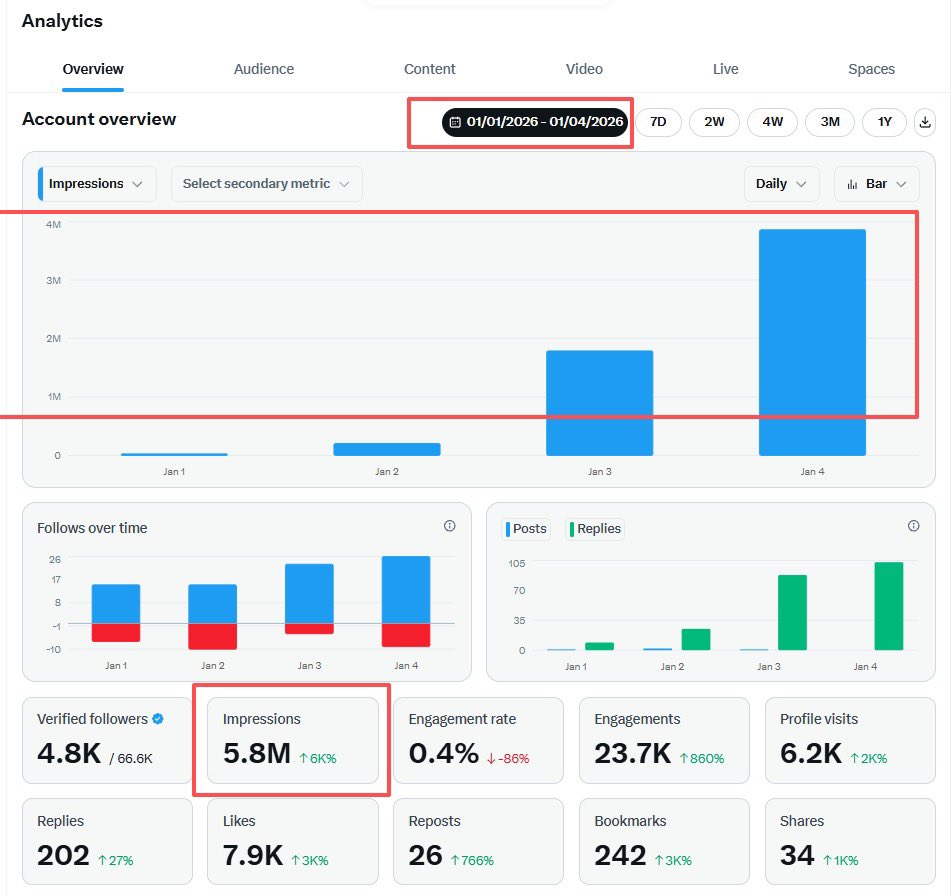This screenshot has width=951, height=896.
Task: Toggle the Posts series in the chart legend
Action: tap(528, 529)
